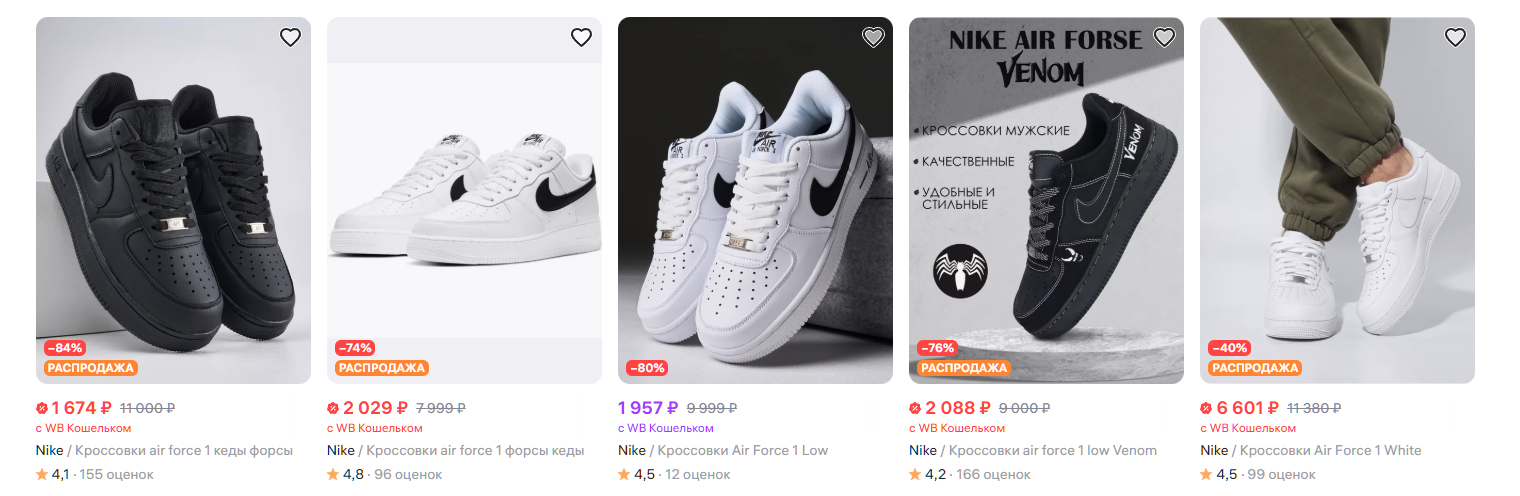
Task: Click the −40% discount badge
Action: (x=1229, y=348)
